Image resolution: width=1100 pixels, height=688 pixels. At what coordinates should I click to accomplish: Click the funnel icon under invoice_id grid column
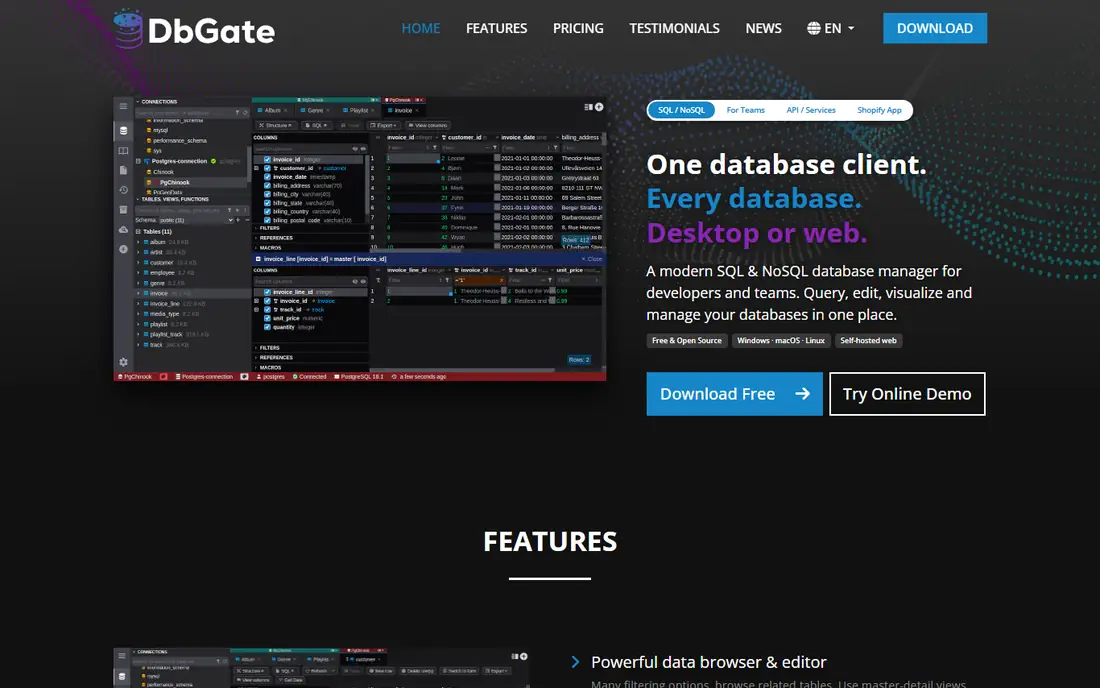pyautogui.click(x=435, y=147)
